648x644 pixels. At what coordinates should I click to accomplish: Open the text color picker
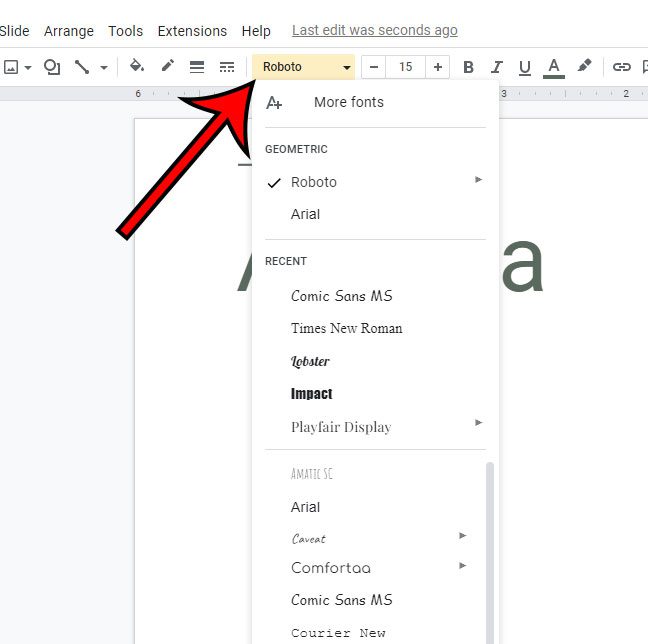[553, 67]
